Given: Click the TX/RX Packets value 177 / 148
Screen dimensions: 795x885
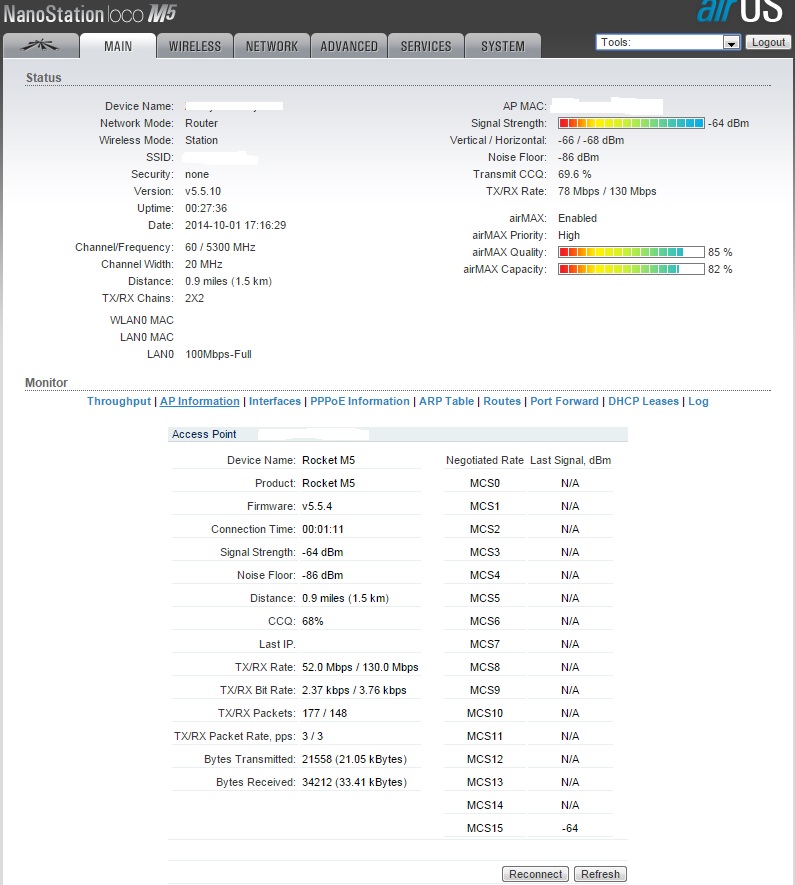Looking at the screenshot, I should click(324, 713).
